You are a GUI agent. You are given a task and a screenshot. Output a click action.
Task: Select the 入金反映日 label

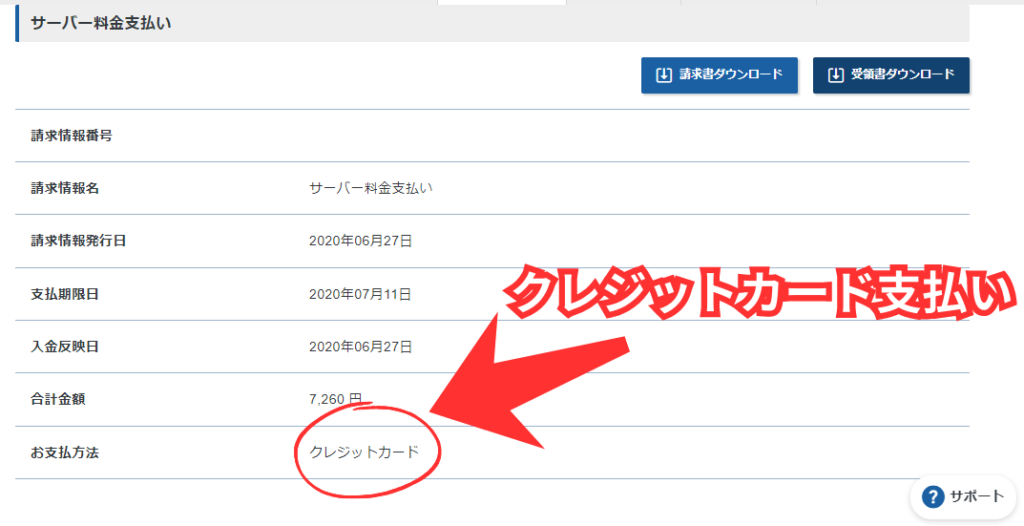[x=65, y=346]
